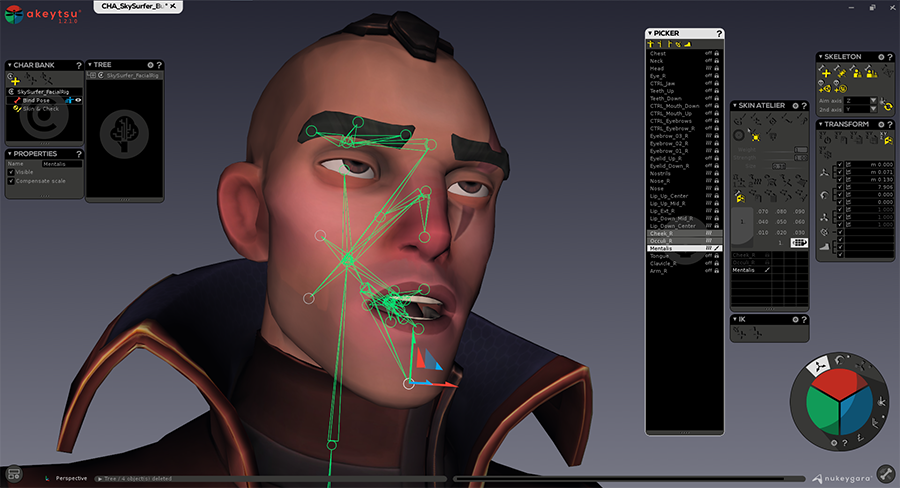Click the yellow highlighted brush icon in Skin Atelier
The width and height of the screenshot is (900, 488).
pos(755,136)
